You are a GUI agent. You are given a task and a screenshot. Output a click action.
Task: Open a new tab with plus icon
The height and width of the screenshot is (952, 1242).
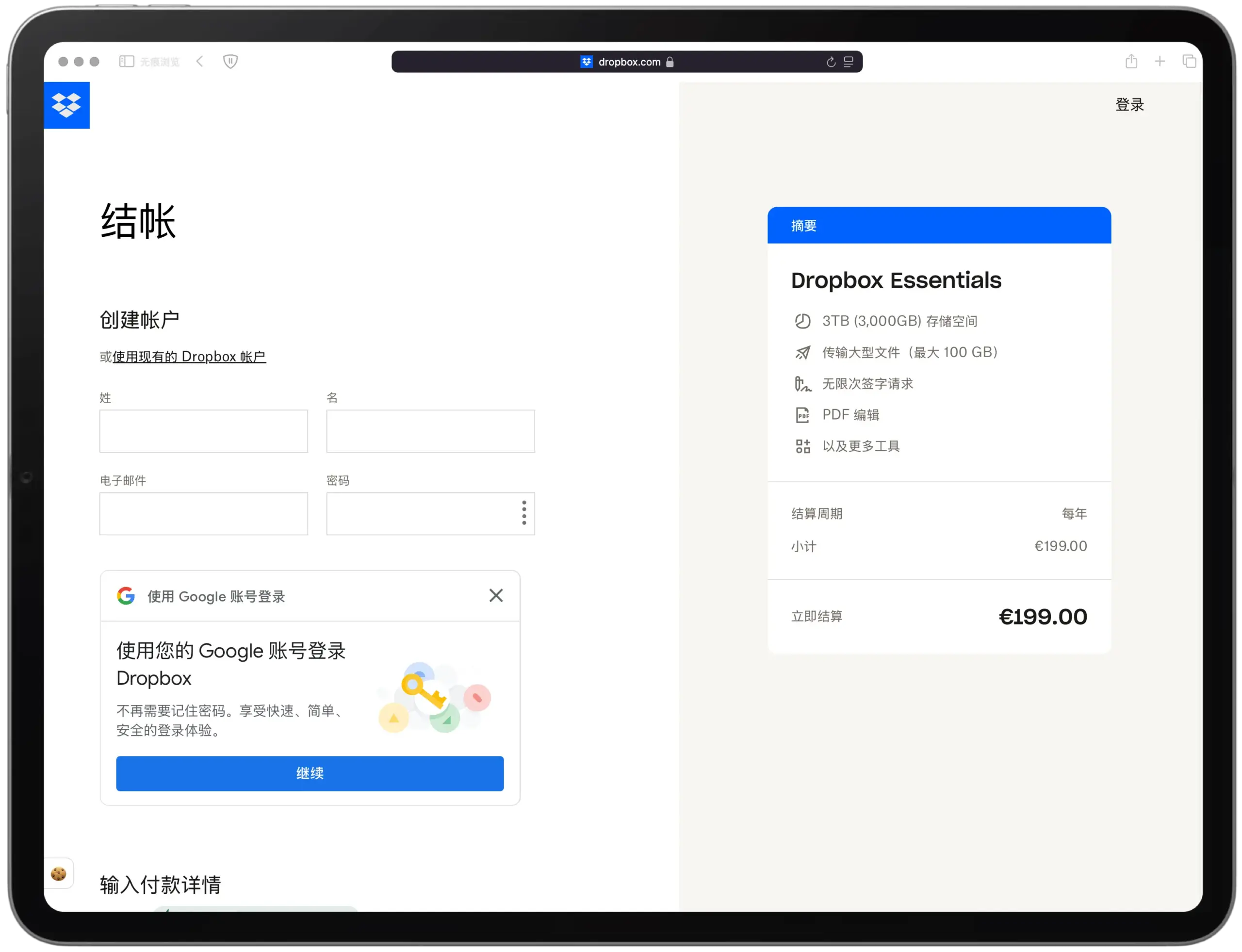tap(1160, 61)
